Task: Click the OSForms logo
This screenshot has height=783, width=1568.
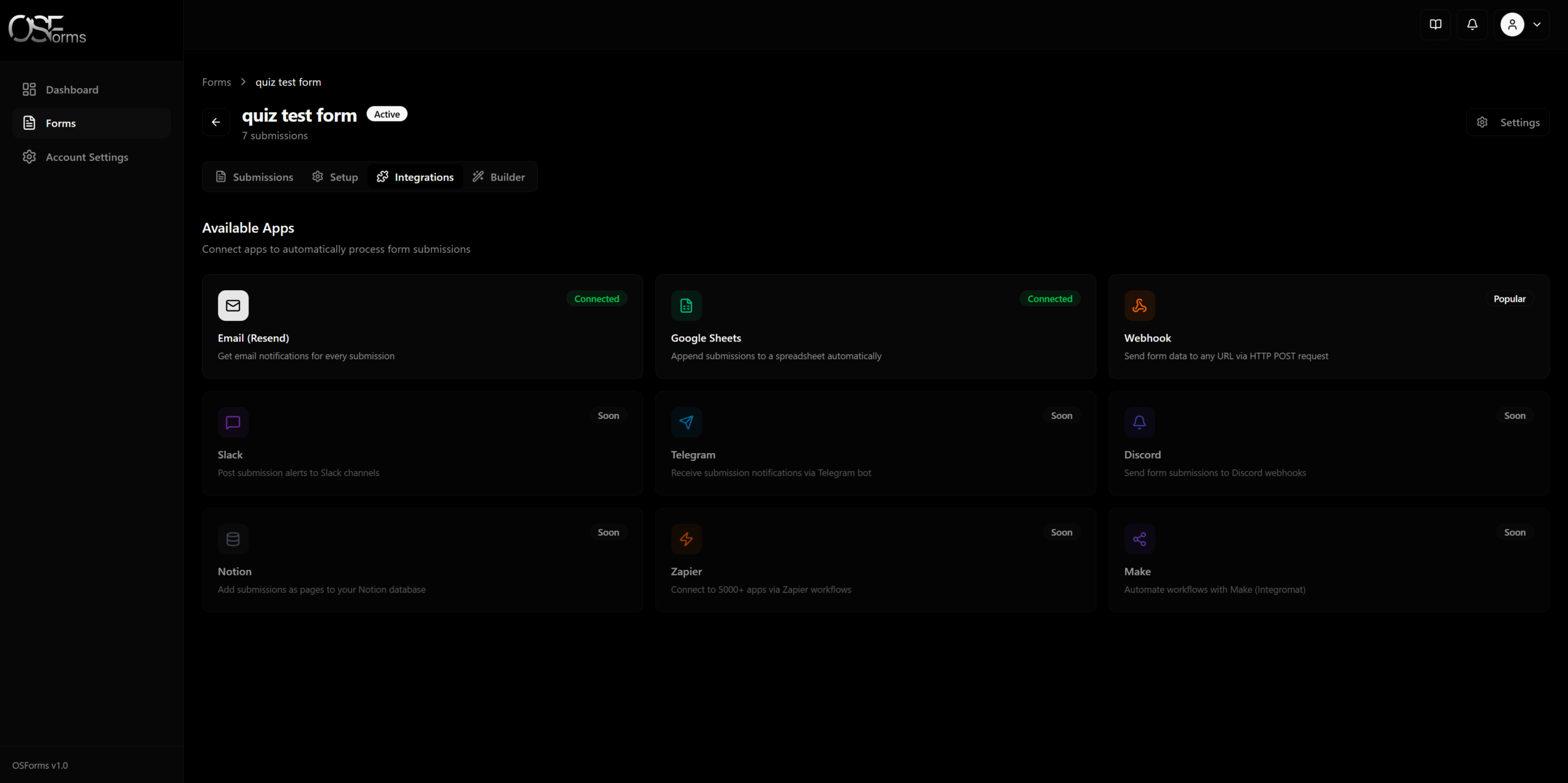Action: (x=47, y=29)
